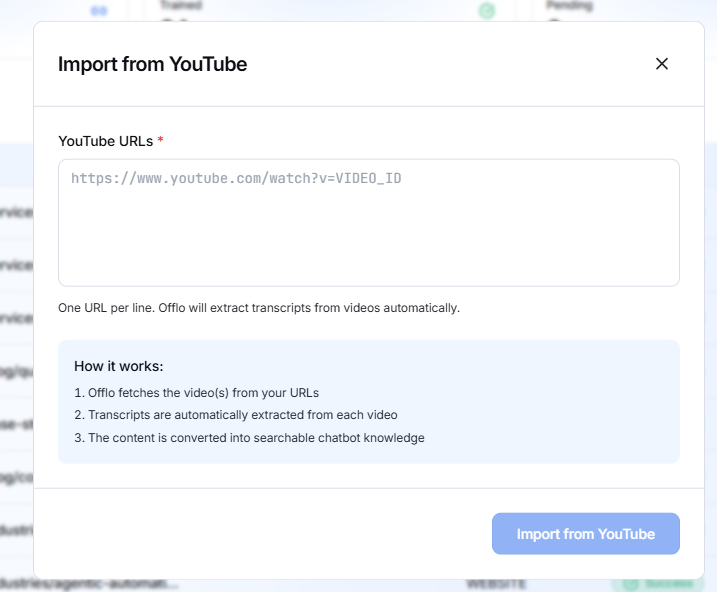This screenshot has height=592, width=717.
Task: Select the 'Import from YouTube' dialog title
Action: tap(152, 64)
